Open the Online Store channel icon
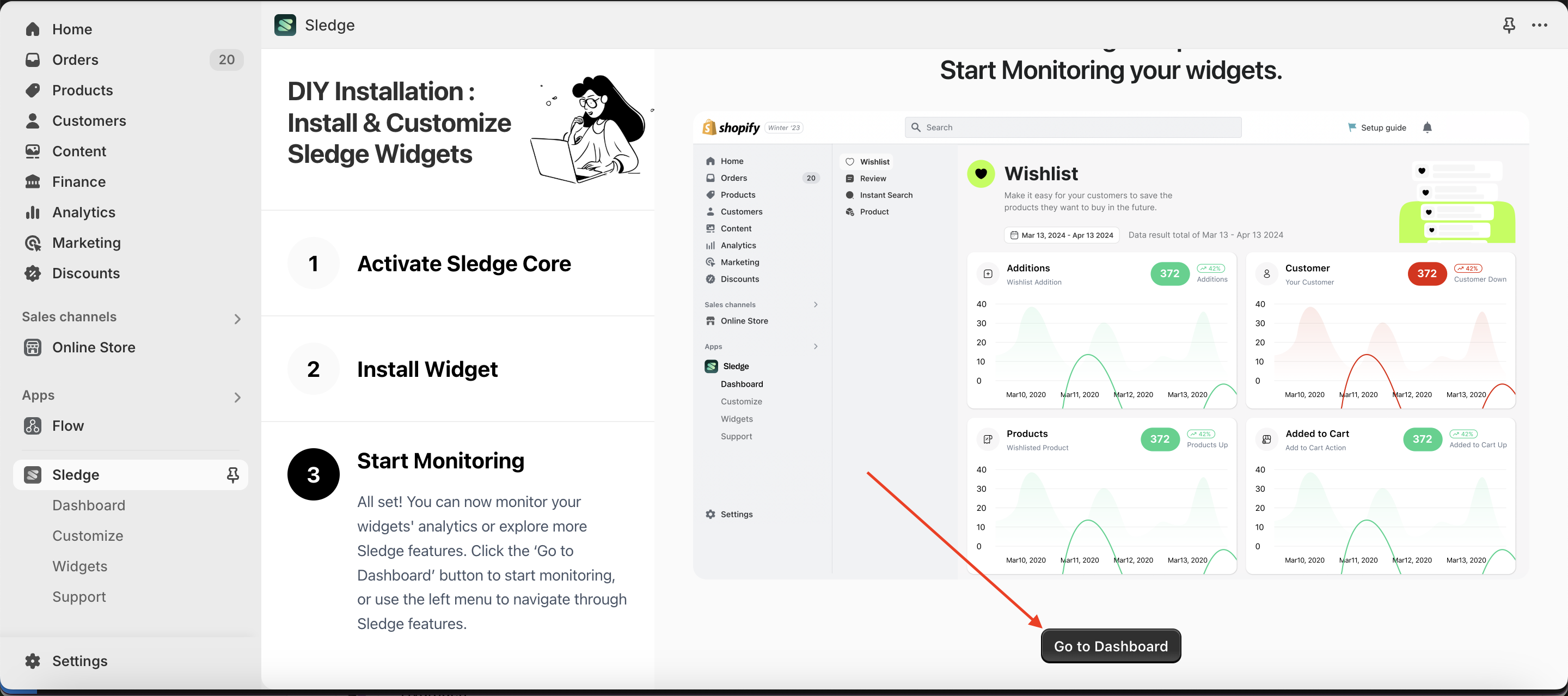This screenshot has height=696, width=1568. click(33, 347)
